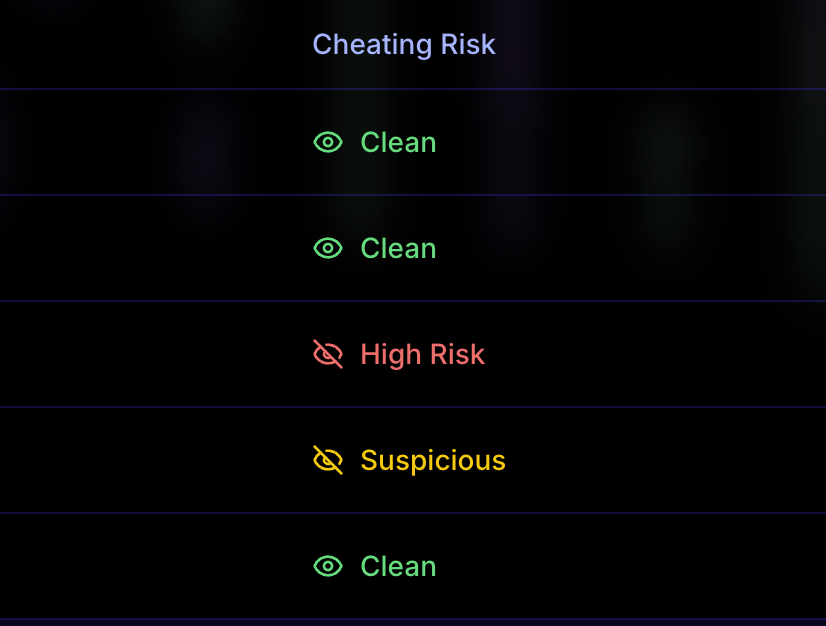Toggle the eye icon beside the bottom Clean status
The image size is (826, 626).
[x=328, y=566]
